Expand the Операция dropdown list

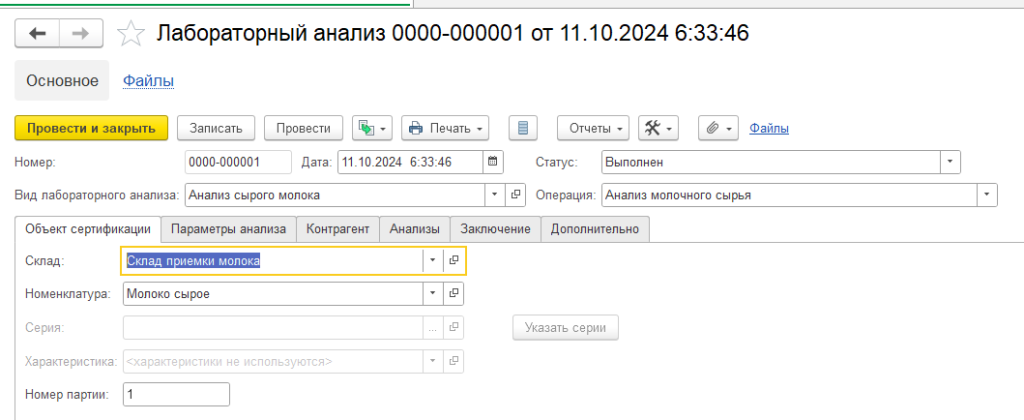pyautogui.click(x=987, y=195)
